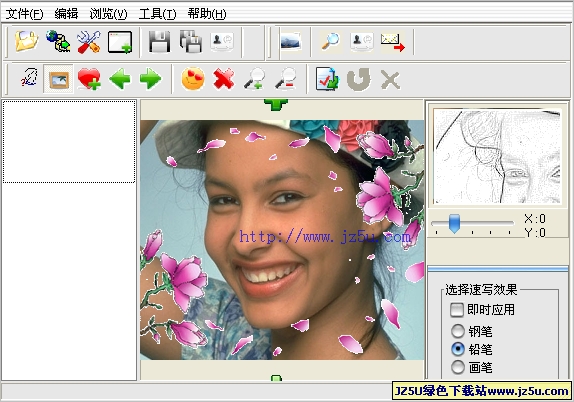Viewport: 574px width, 402px height.
Task: Select the 钢笔 radio option
Action: click(x=458, y=331)
